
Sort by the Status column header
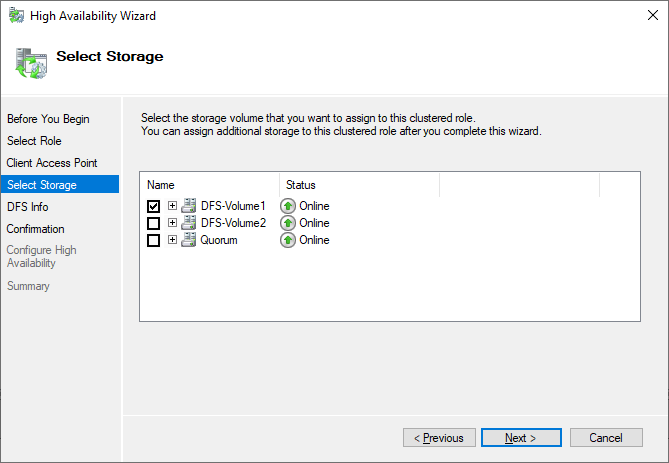(359, 185)
